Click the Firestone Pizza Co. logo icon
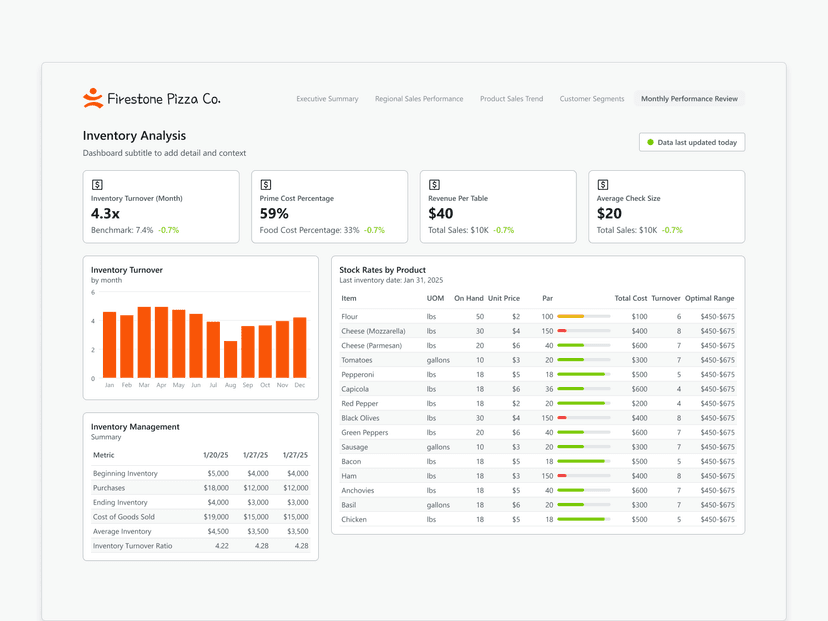Image resolution: width=828 pixels, height=621 pixels. click(92, 97)
